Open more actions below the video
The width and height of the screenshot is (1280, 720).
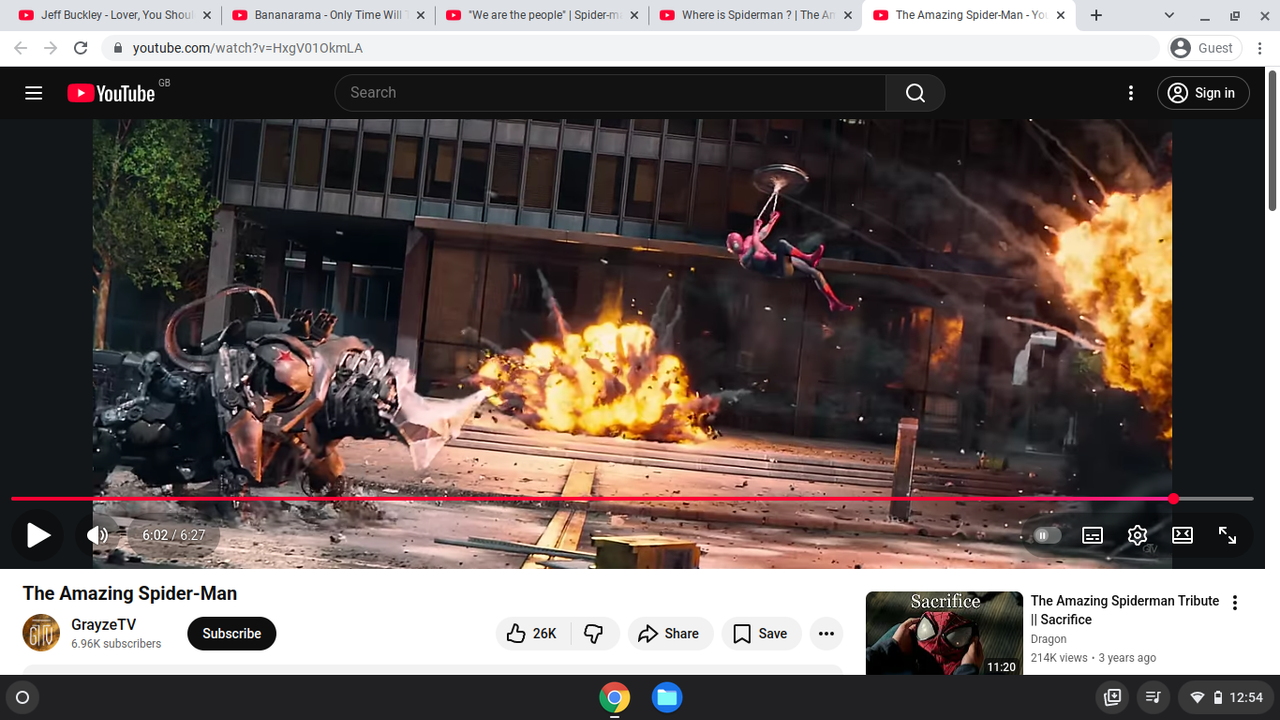(826, 633)
